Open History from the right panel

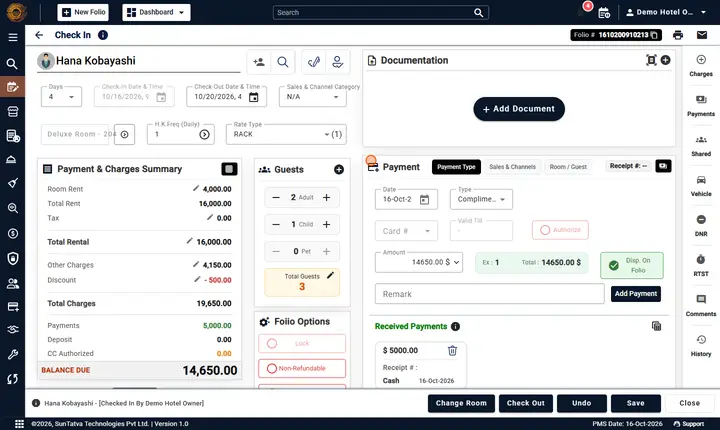point(701,345)
